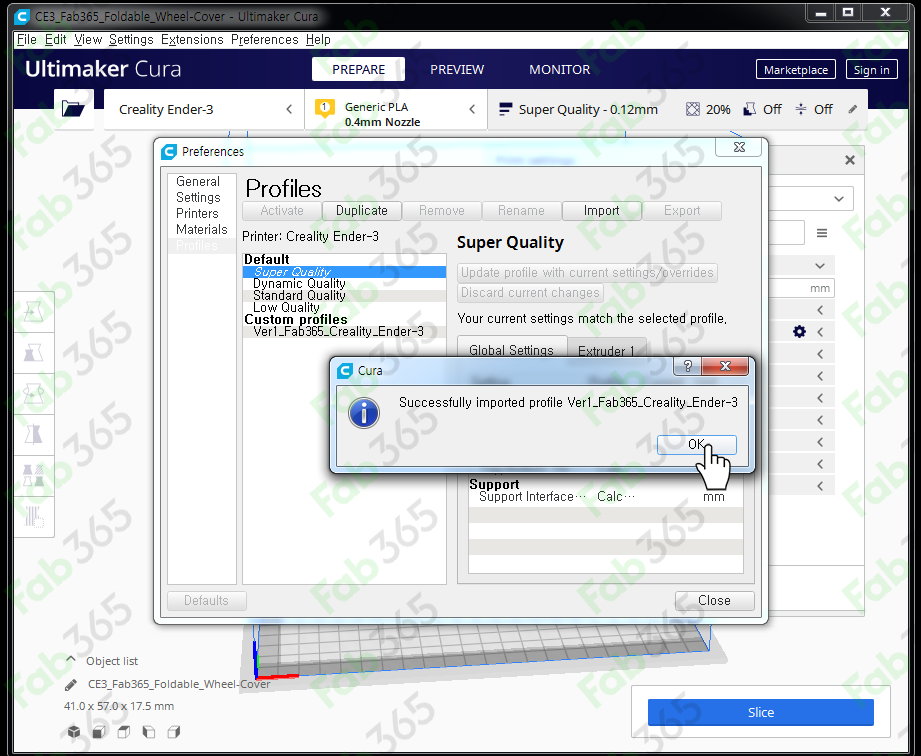The image size is (921, 756).
Task: Click OK in the import success dialog
Action: pos(697,445)
